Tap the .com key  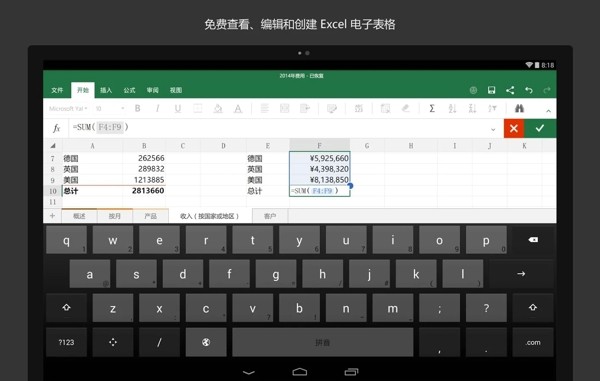point(533,342)
